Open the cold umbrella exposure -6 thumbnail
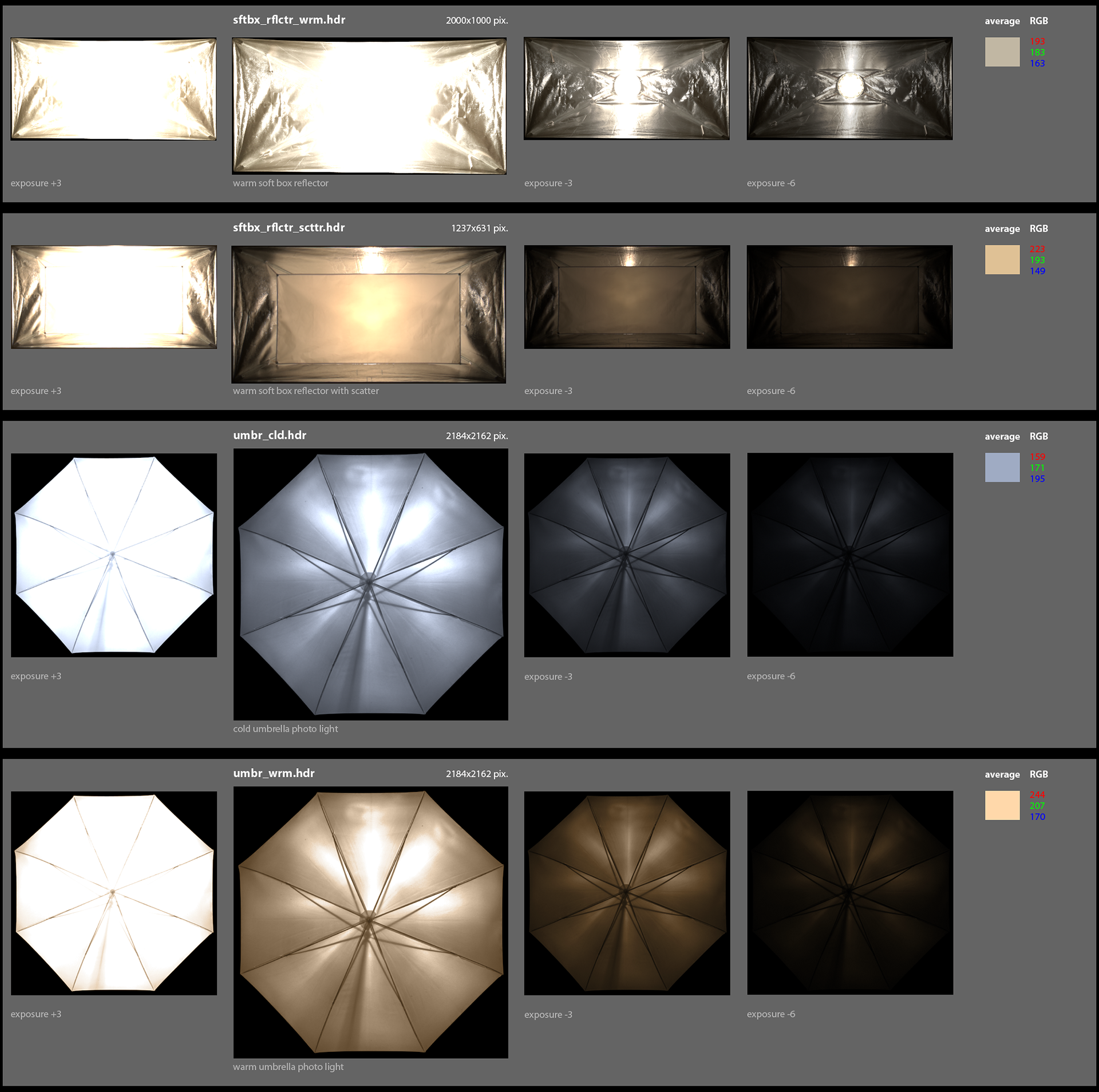The width and height of the screenshot is (1099, 1092). 850,555
